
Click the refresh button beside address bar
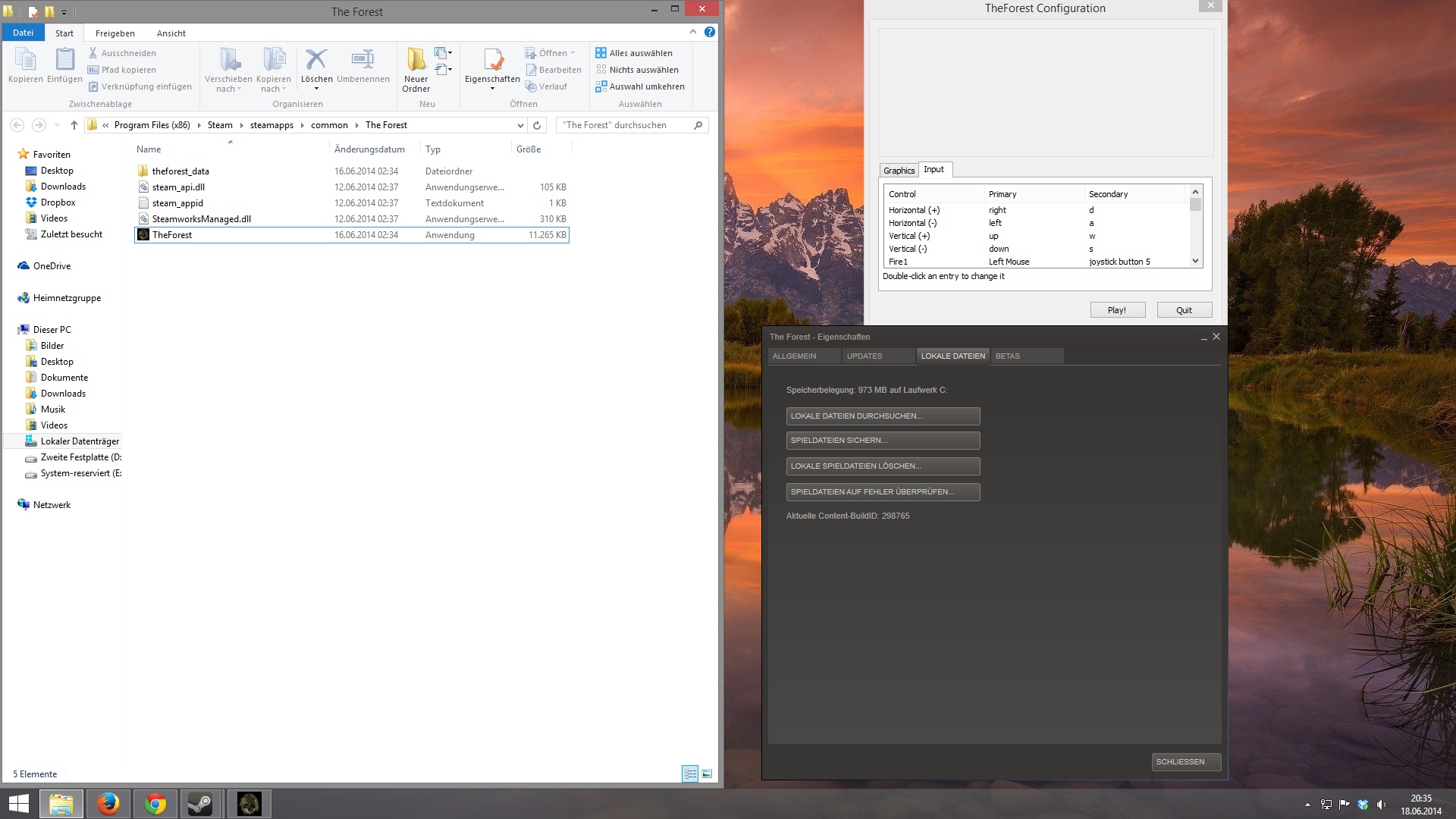click(537, 125)
